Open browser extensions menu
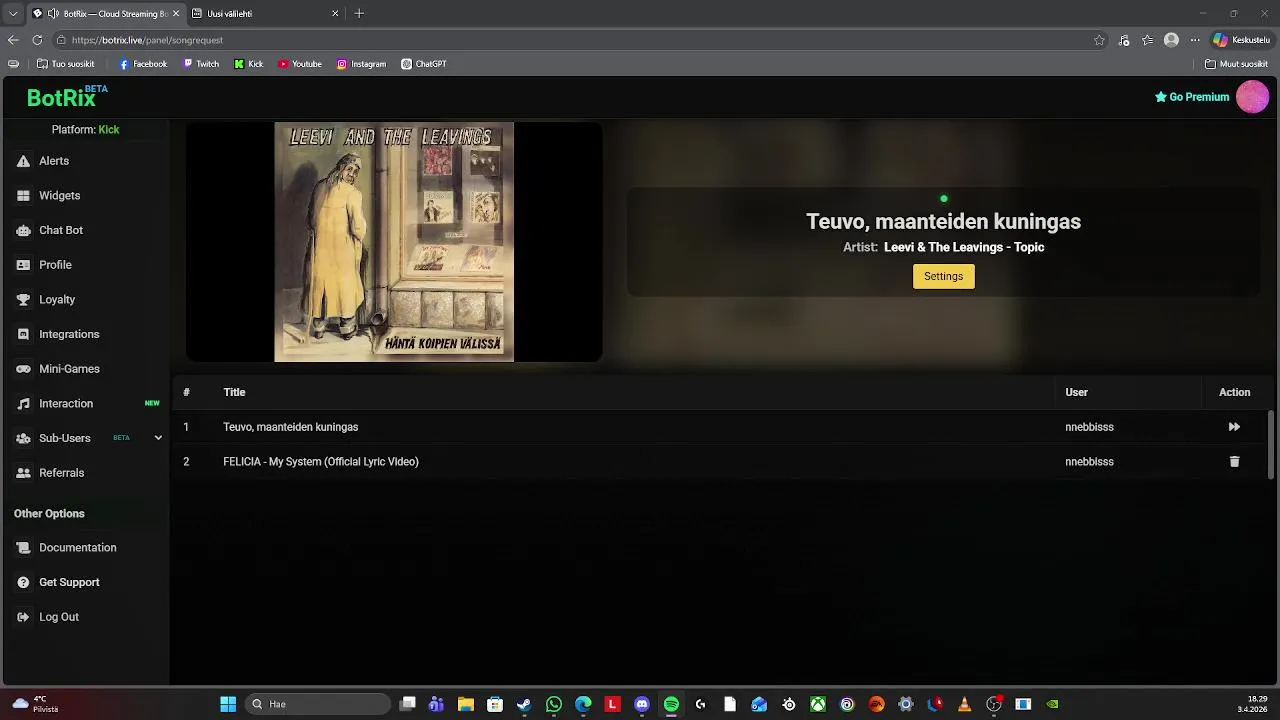This screenshot has width=1280, height=720. pyautogui.click(x=1124, y=40)
